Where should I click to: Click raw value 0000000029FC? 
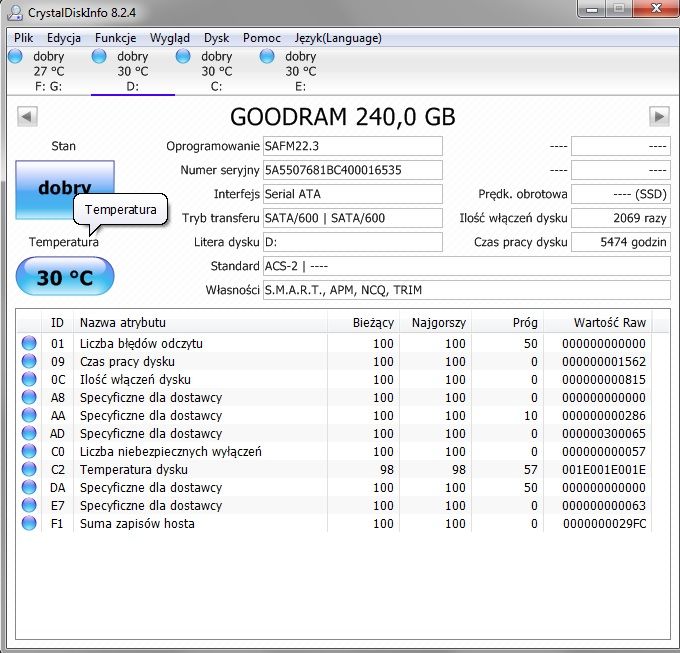[605, 523]
